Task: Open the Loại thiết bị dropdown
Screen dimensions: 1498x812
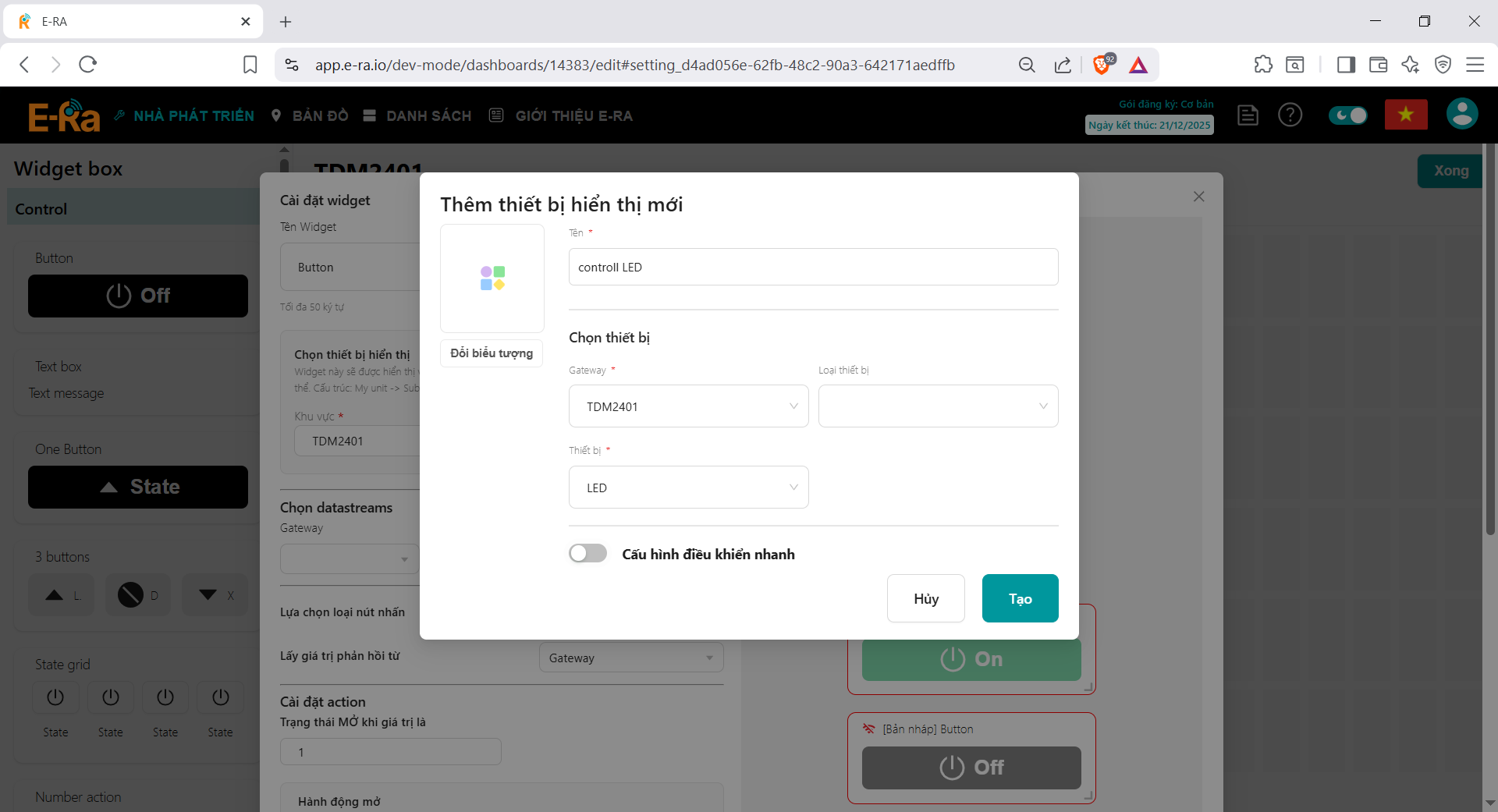Action: [x=937, y=406]
